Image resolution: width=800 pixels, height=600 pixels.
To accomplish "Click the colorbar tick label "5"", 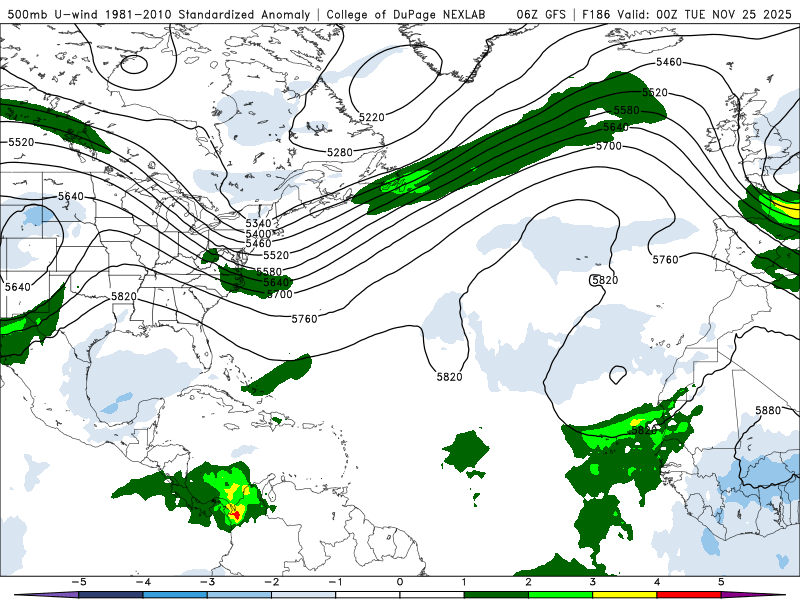I will pos(721,582).
